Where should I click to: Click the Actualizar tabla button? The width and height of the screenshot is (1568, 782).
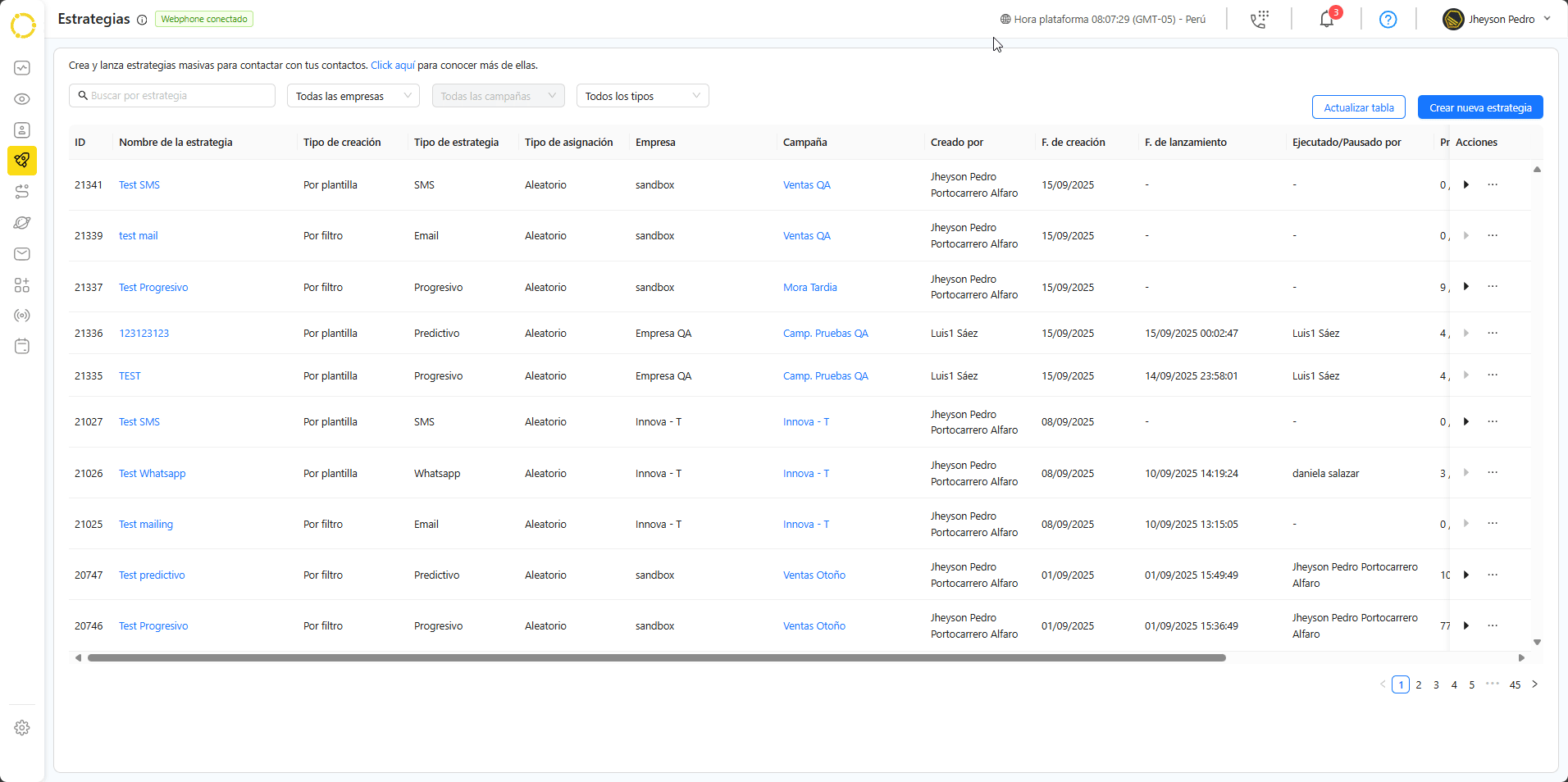pos(1358,107)
